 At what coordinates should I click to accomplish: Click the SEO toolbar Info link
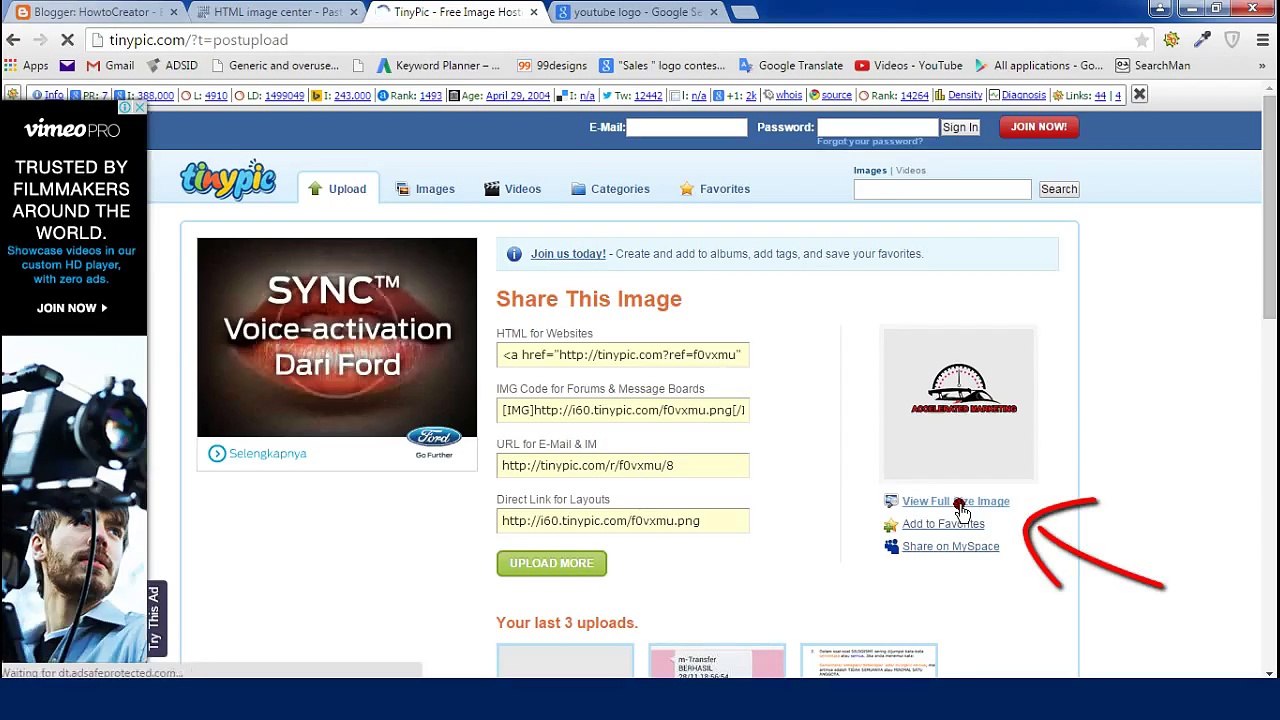pyautogui.click(x=53, y=95)
